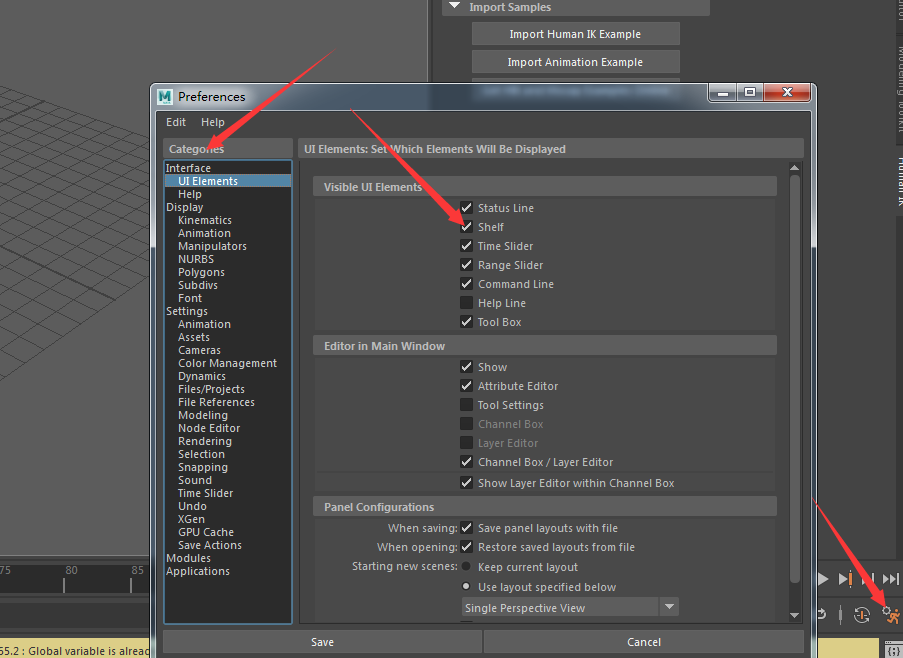
Task: Click step forward one key button
Action: (x=845, y=579)
